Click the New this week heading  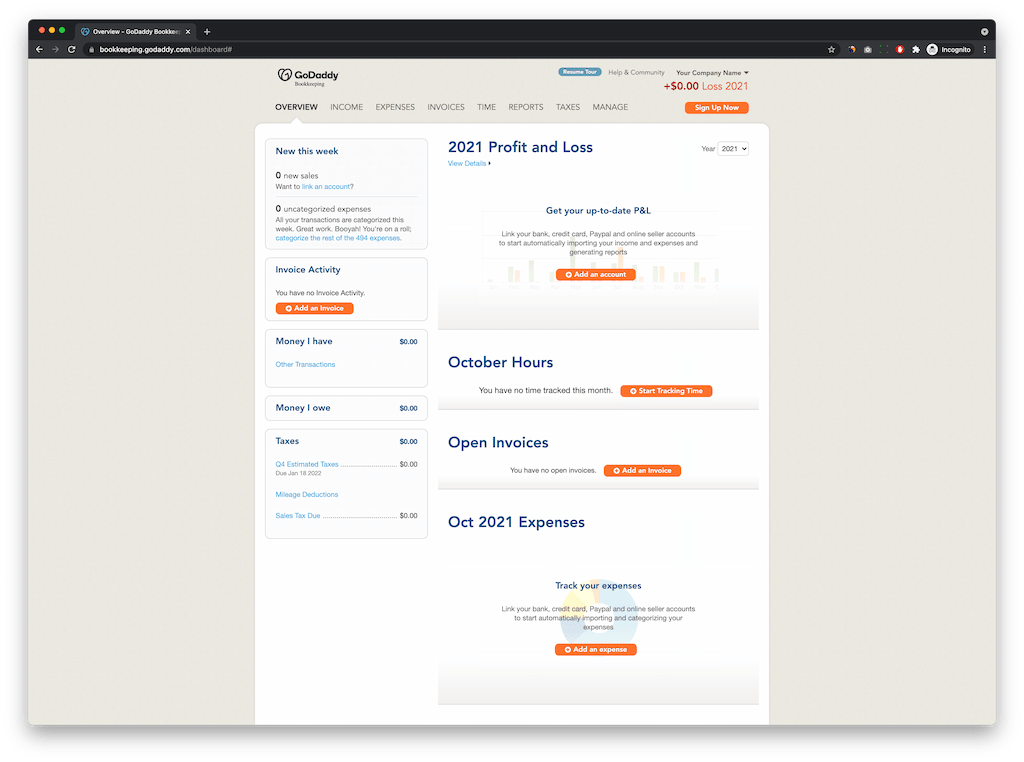[307, 151]
